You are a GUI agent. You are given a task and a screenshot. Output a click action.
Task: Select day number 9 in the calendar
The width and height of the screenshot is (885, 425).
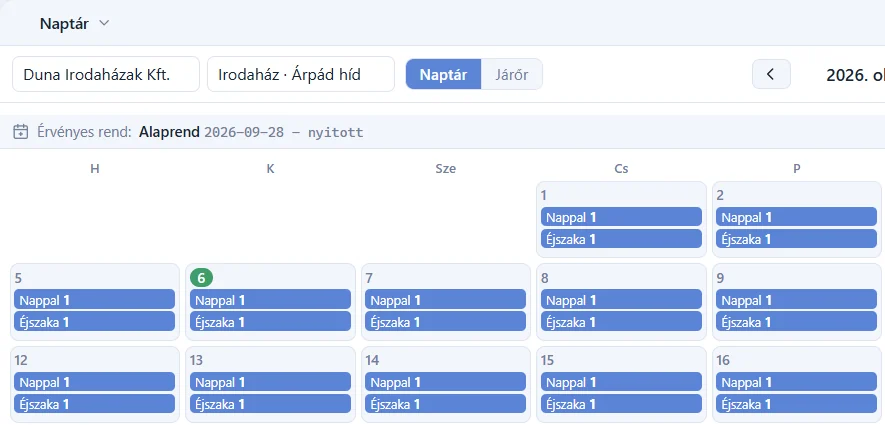[720, 278]
